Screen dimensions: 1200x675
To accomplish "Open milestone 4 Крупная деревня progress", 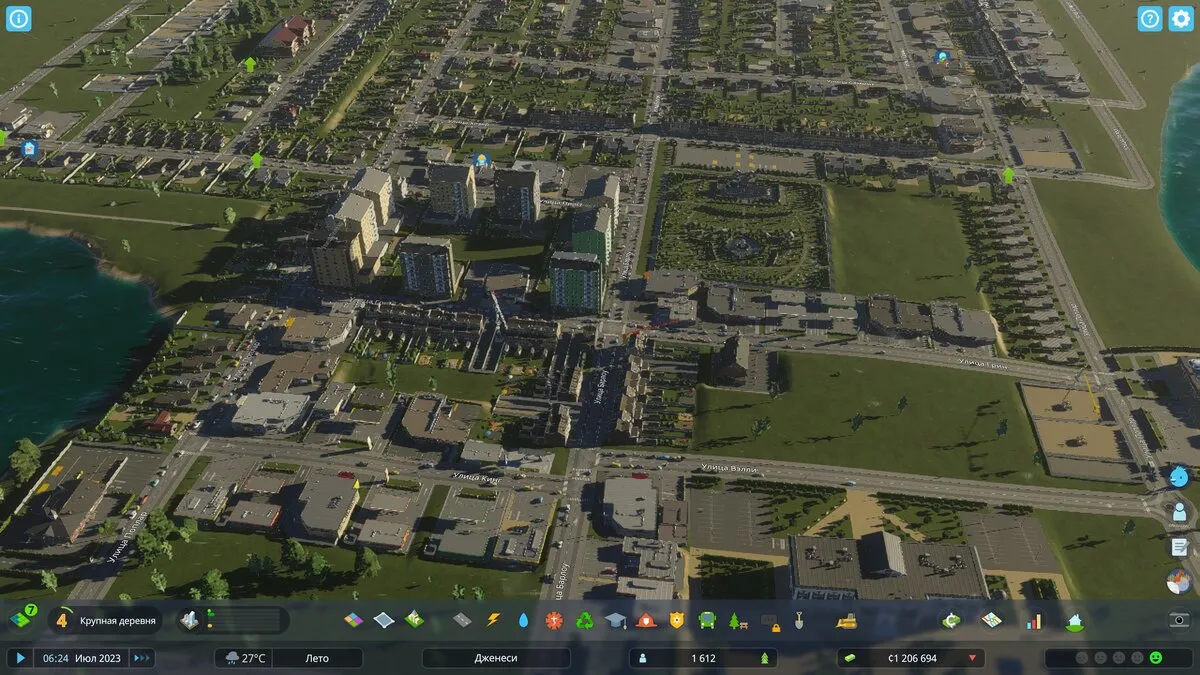I will click(106, 620).
